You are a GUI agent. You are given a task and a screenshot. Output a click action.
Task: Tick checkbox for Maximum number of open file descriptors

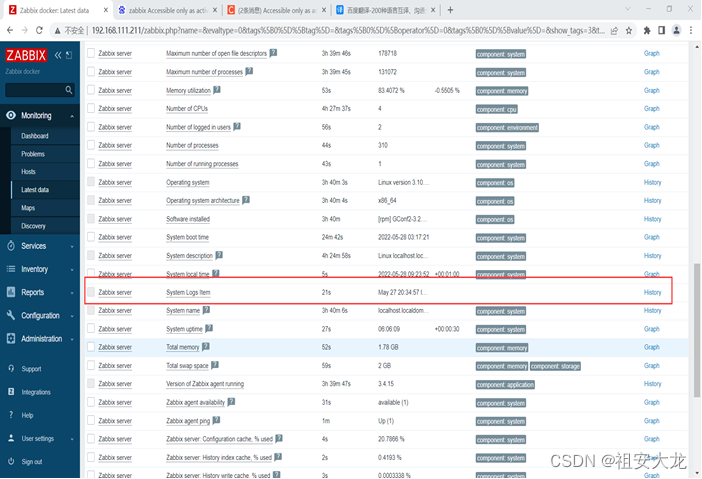[x=91, y=53]
